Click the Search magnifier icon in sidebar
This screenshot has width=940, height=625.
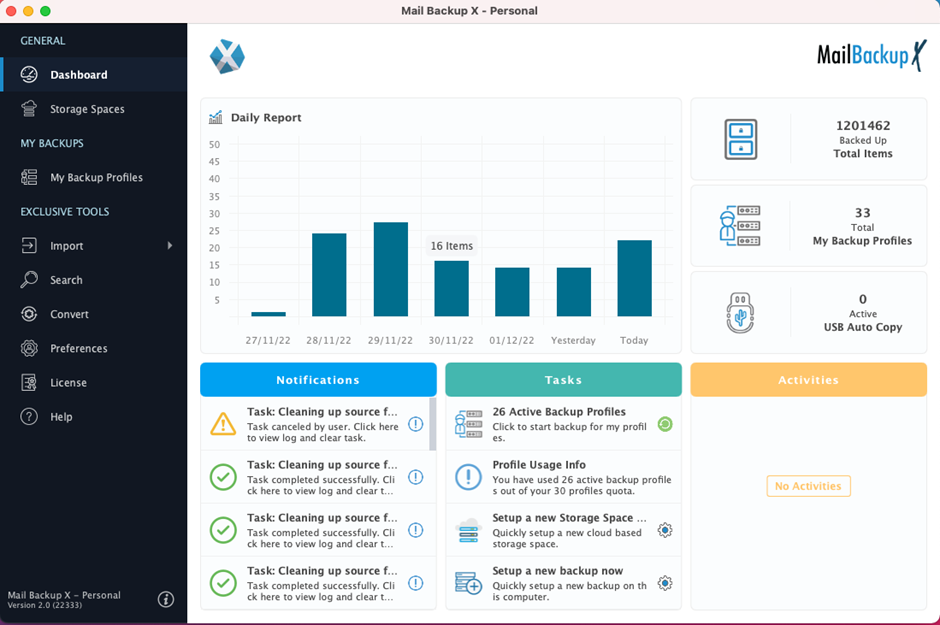click(29, 279)
